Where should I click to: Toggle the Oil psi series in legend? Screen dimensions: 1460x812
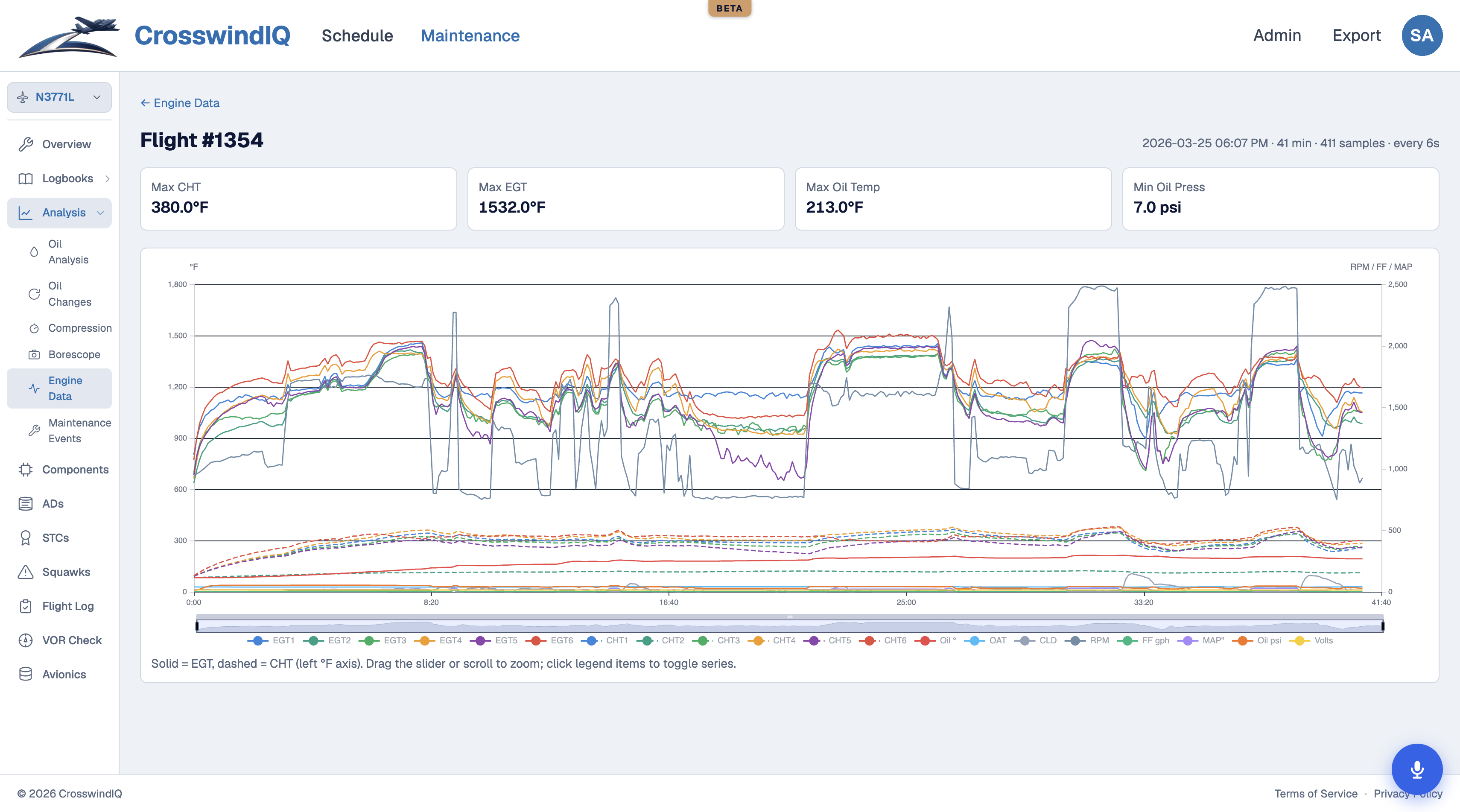(1256, 640)
